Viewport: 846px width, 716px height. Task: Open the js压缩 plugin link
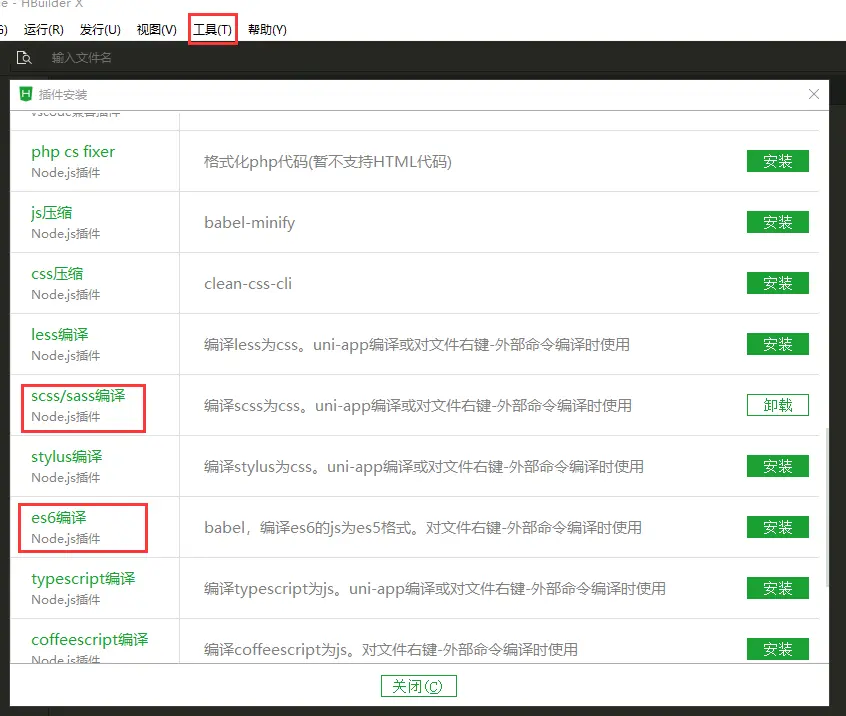[51, 213]
